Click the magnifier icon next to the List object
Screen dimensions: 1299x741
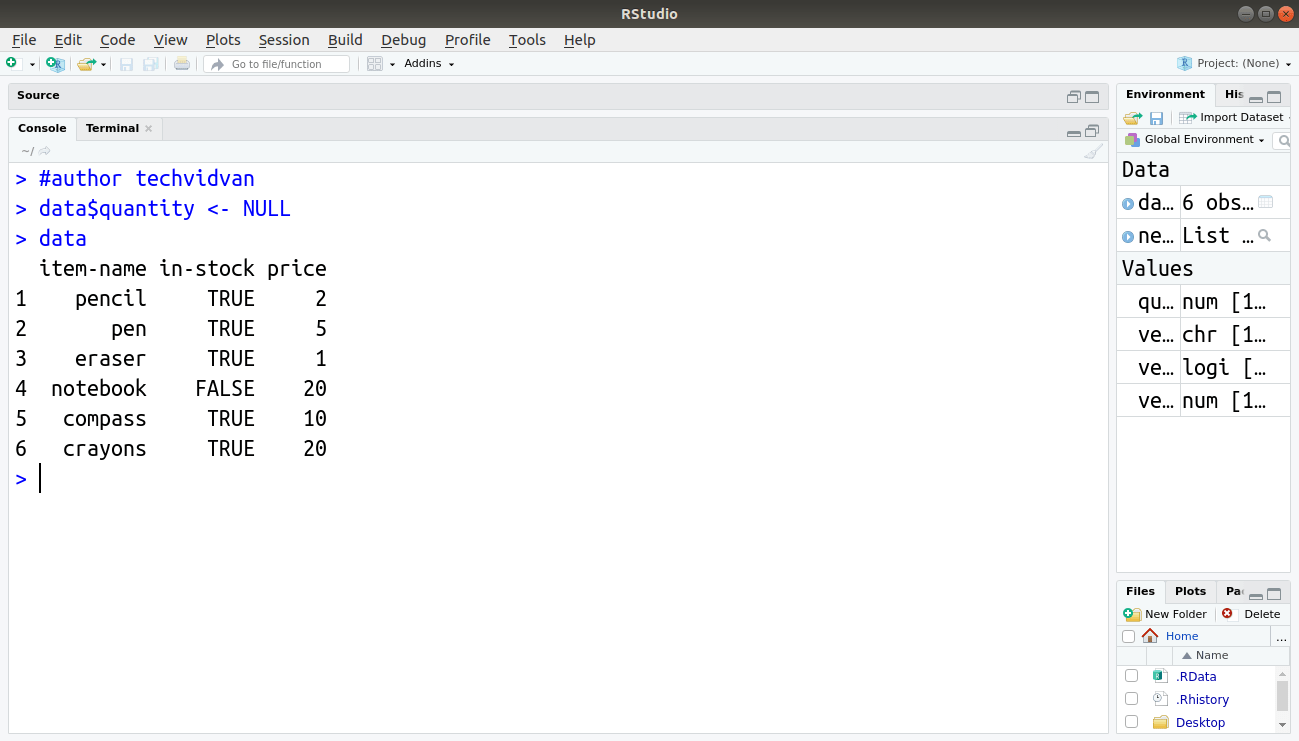click(x=1264, y=234)
